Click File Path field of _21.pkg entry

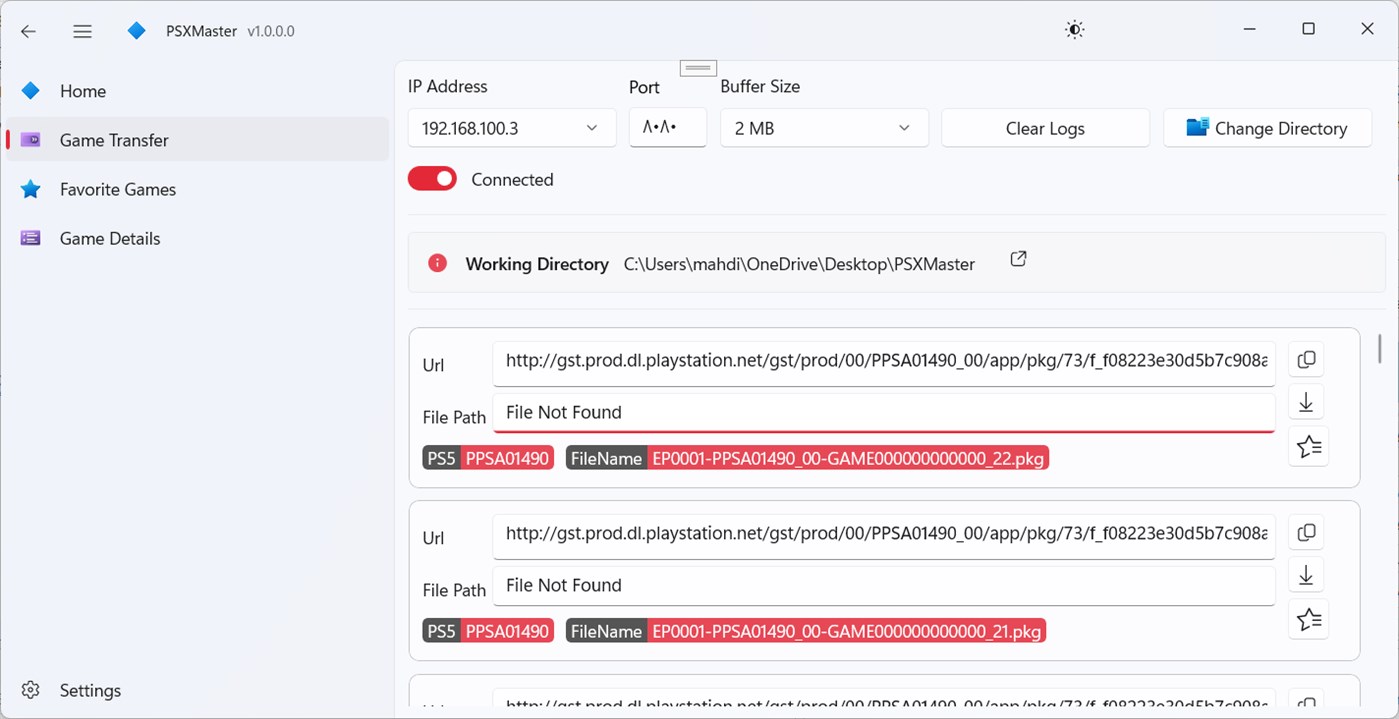pos(884,586)
